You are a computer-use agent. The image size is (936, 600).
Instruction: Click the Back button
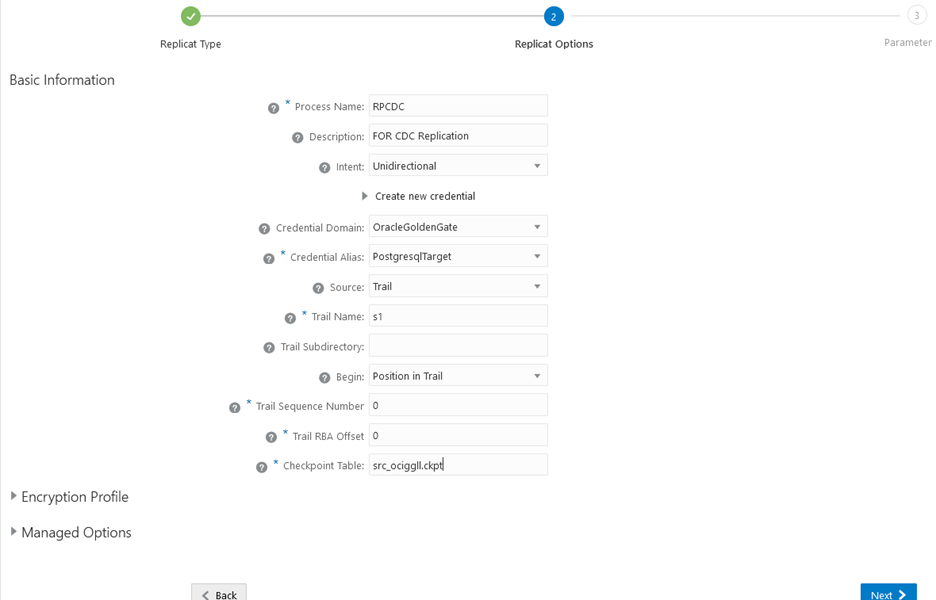coord(219,594)
